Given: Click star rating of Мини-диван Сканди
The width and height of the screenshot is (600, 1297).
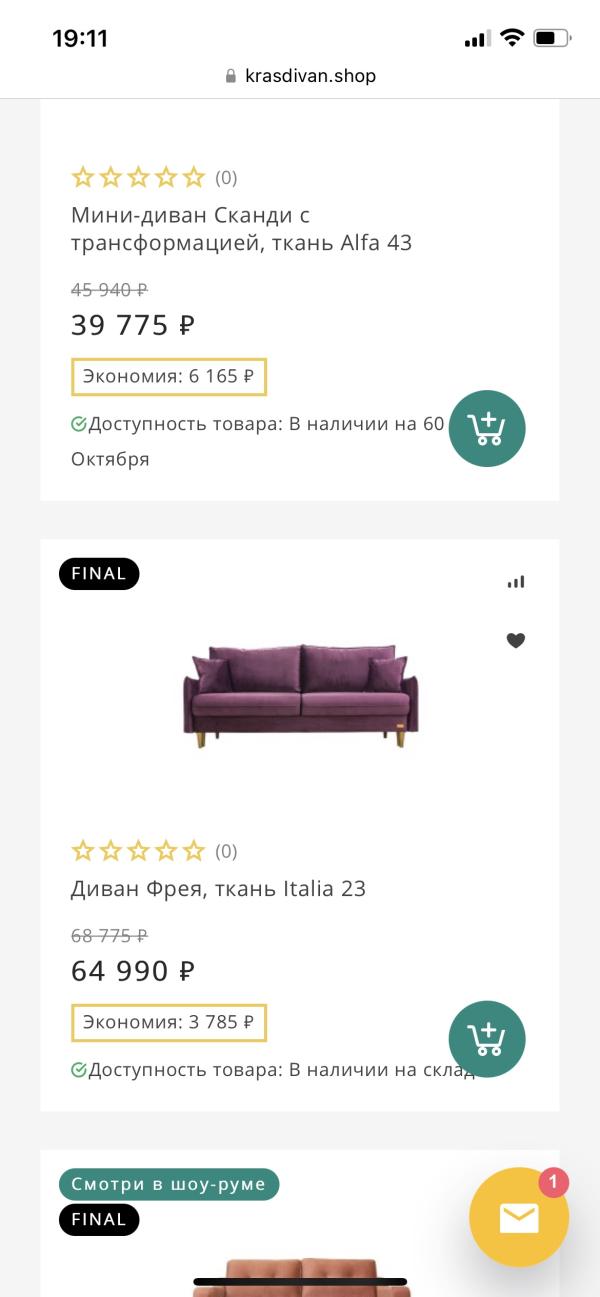Looking at the screenshot, I should (x=138, y=178).
